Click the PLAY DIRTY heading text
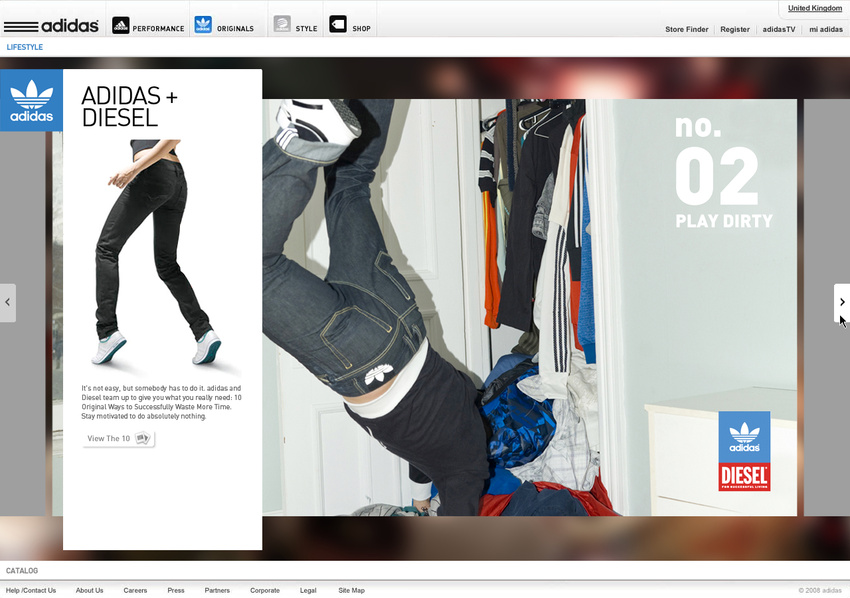850x598 pixels. tap(724, 221)
